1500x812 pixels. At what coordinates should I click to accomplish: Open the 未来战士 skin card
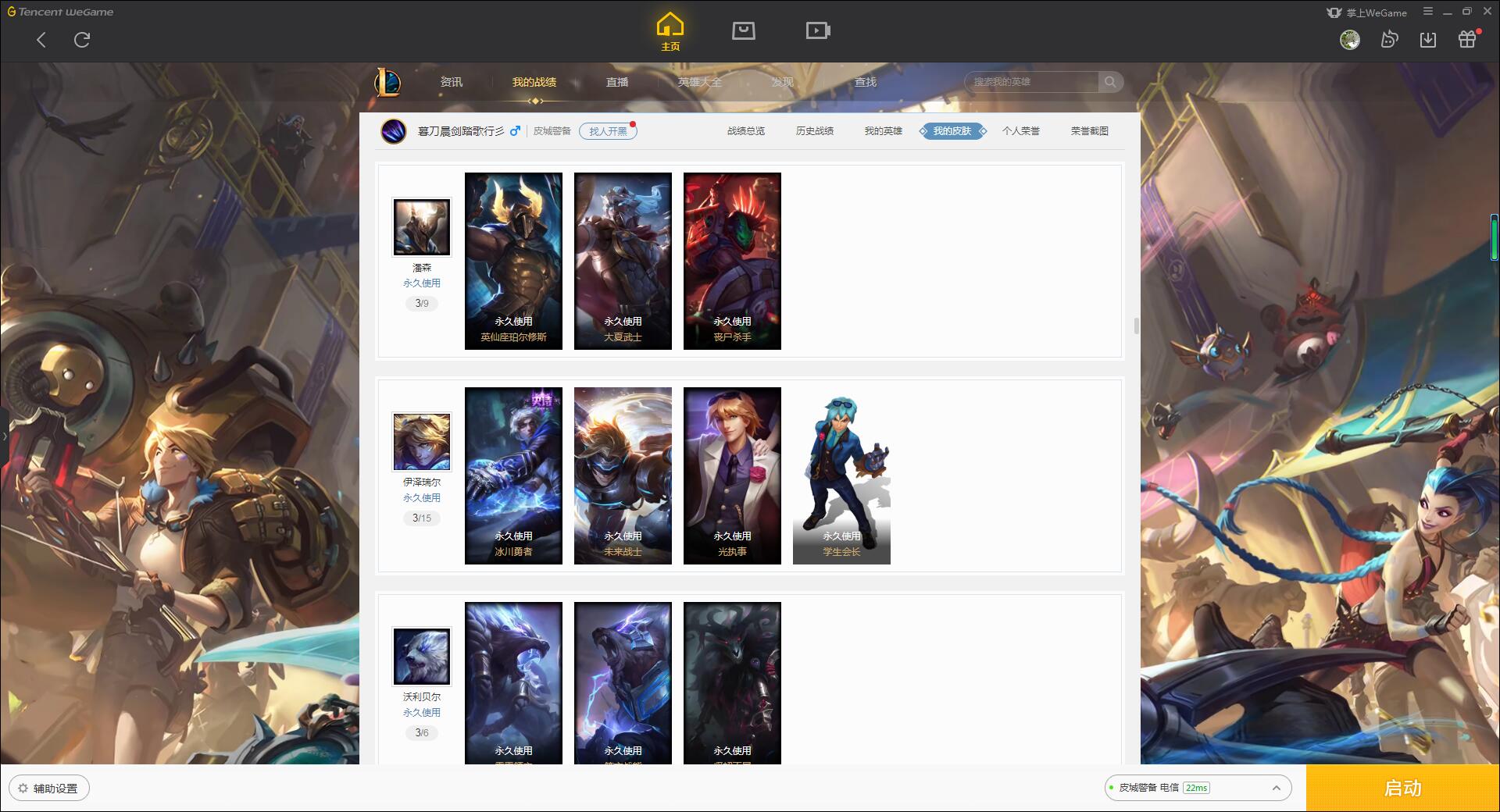coord(623,475)
